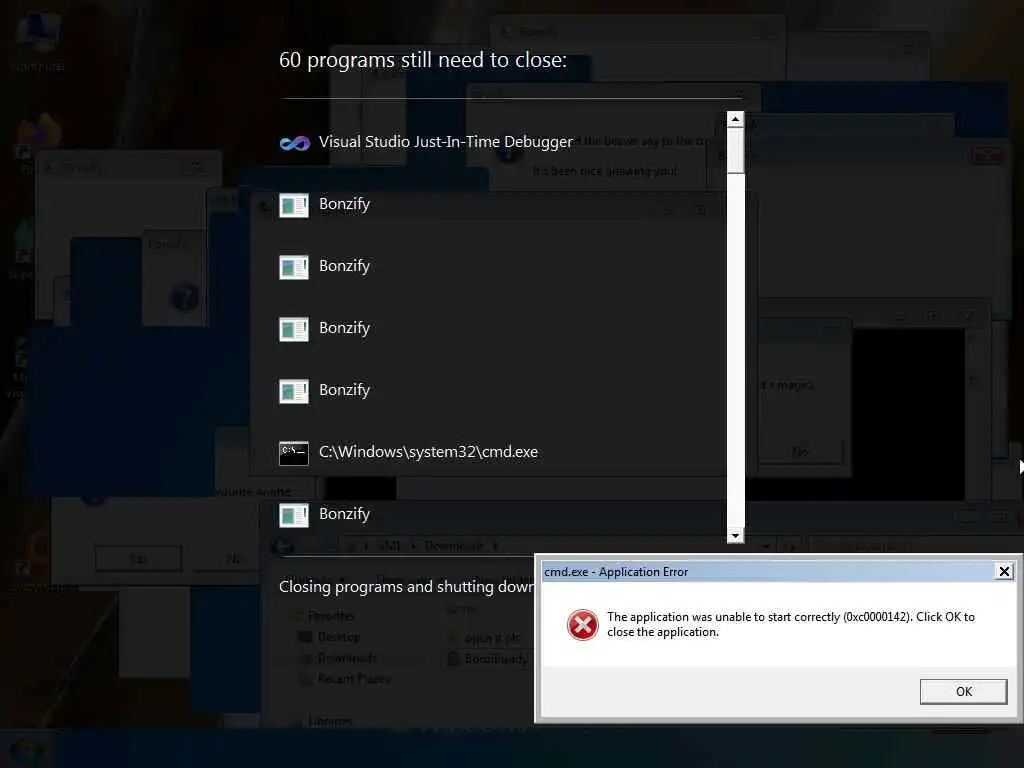Image resolution: width=1024 pixels, height=768 pixels.
Task: Click the Bonzify icon just below the Visual Studio entry
Action: pos(294,205)
